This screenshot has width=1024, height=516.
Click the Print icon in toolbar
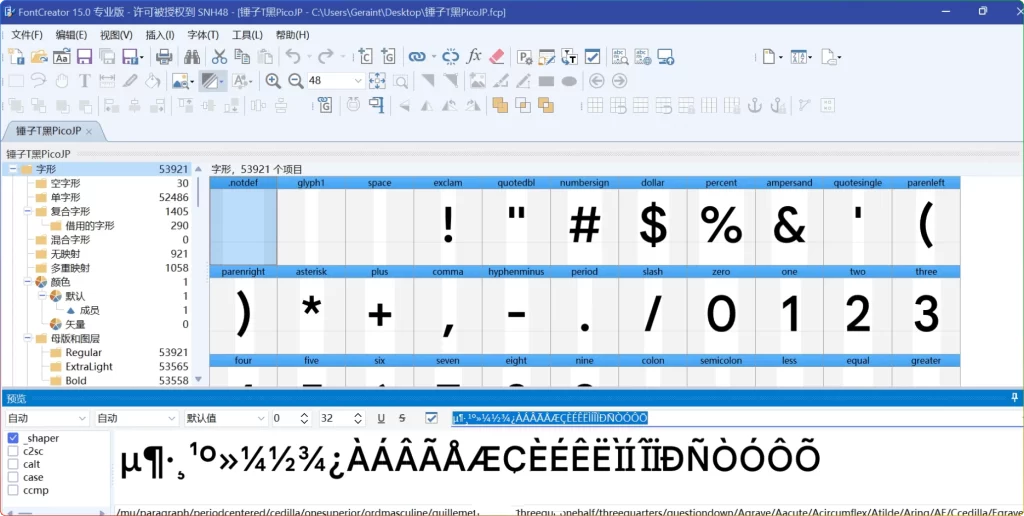pyautogui.click(x=164, y=57)
